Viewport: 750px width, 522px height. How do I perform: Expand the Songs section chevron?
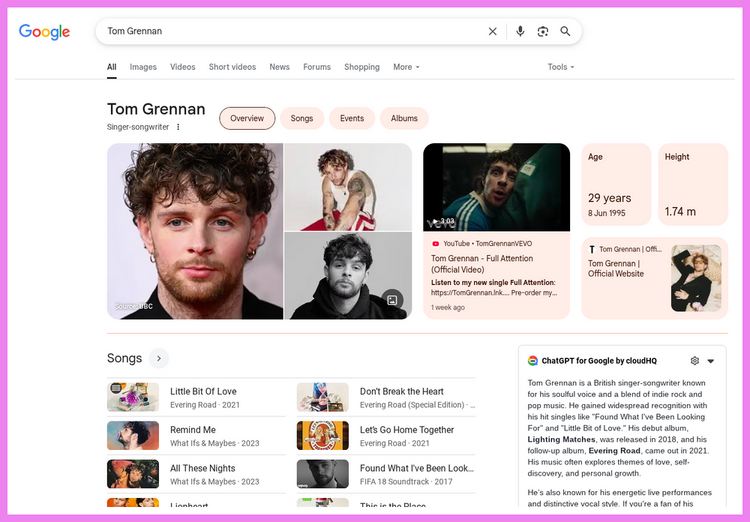[159, 358]
